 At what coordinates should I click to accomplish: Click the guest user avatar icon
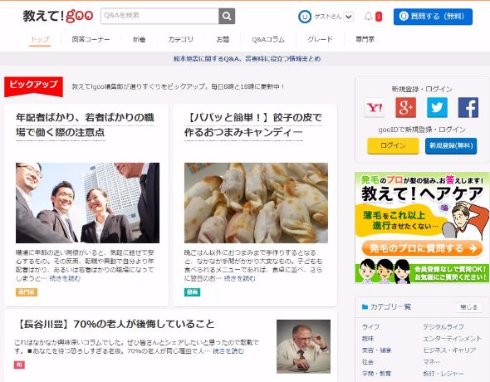pyautogui.click(x=304, y=16)
